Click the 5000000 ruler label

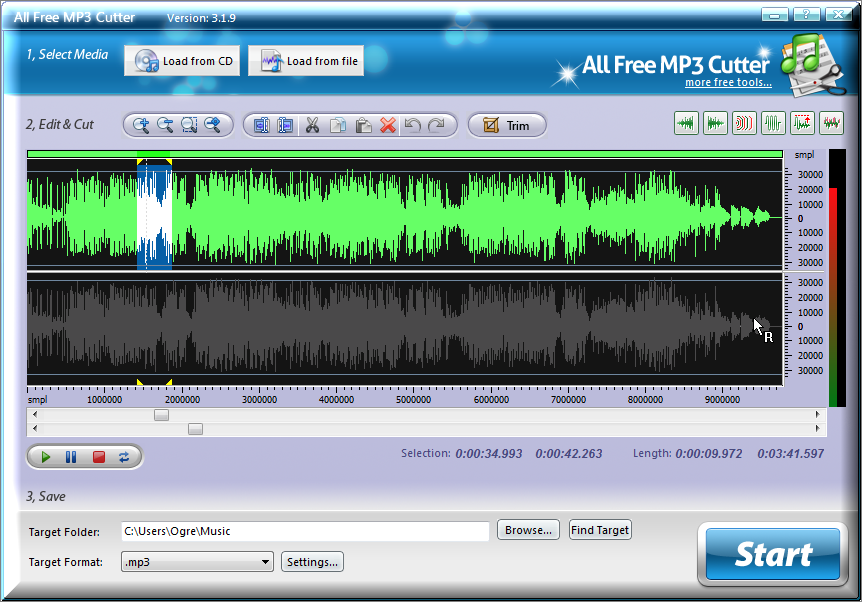point(413,400)
